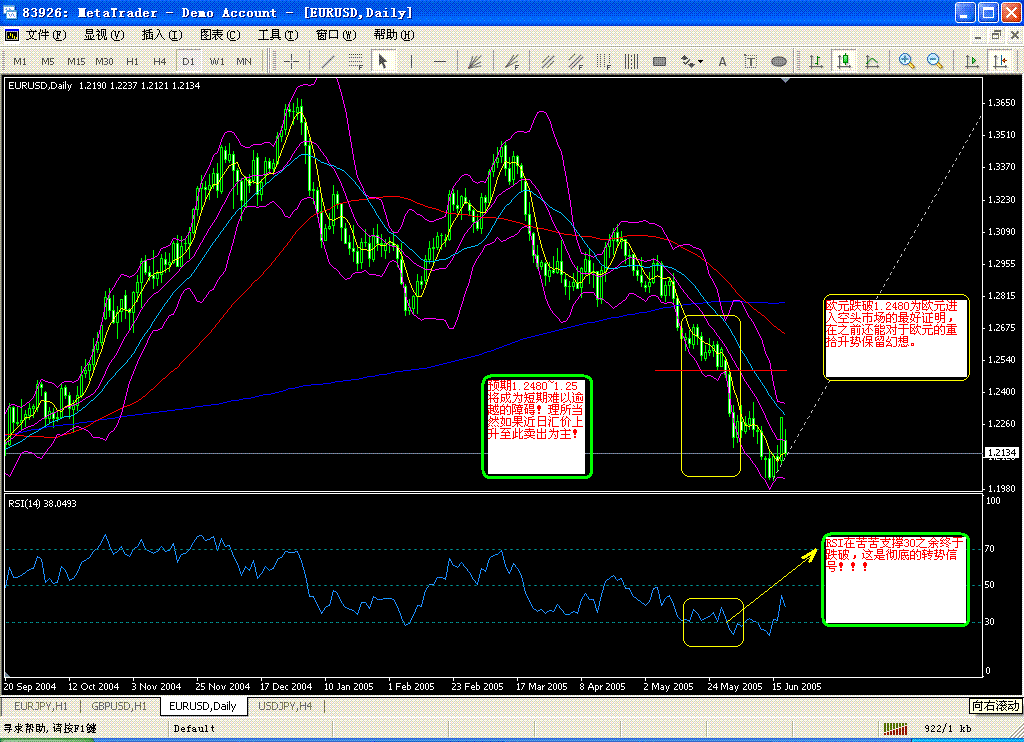This screenshot has width=1024, height=742.
Task: Select the Rectangle shape tool
Action: click(x=660, y=61)
